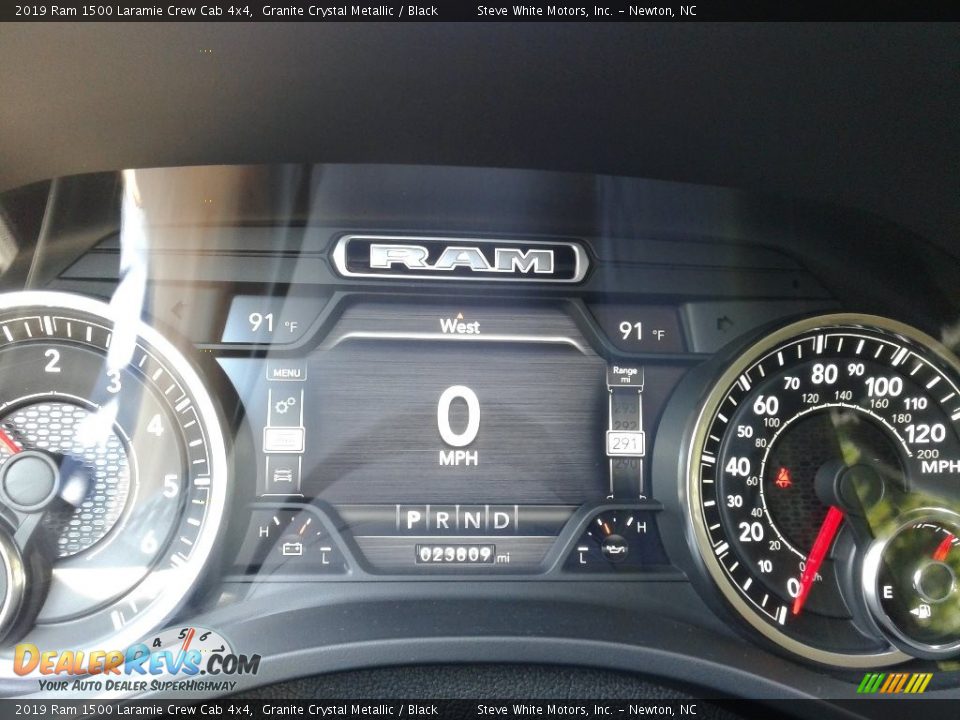Click the R gear indicator
The image size is (960, 720).
(x=443, y=520)
